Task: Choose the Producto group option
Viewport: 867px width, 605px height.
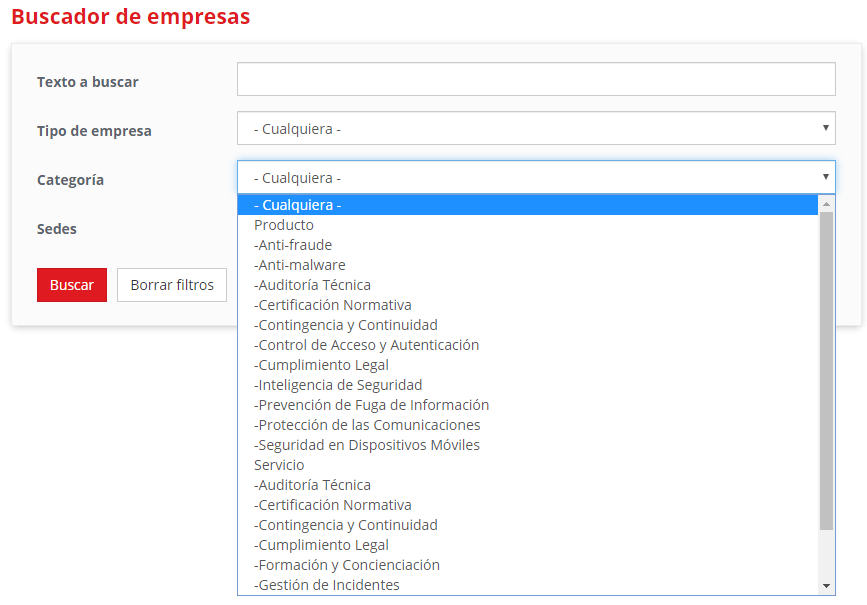Action: click(284, 225)
